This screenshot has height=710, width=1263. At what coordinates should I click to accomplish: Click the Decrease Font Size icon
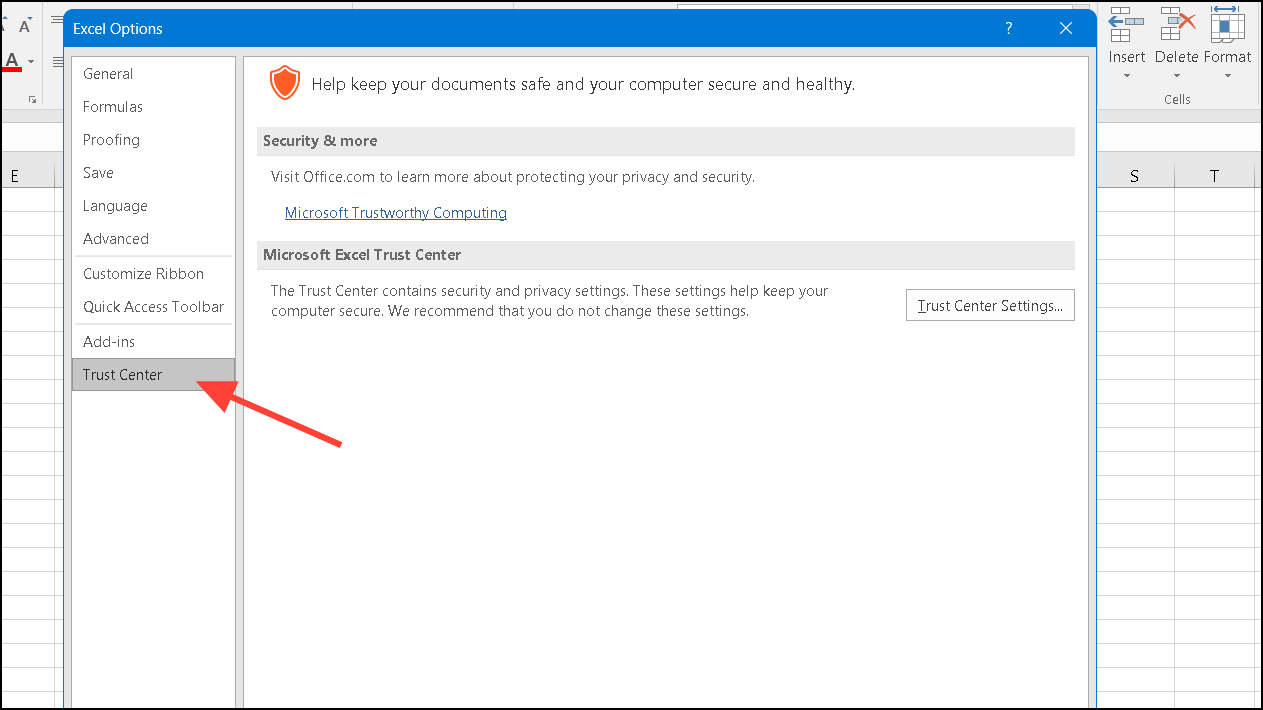pyautogui.click(x=25, y=24)
